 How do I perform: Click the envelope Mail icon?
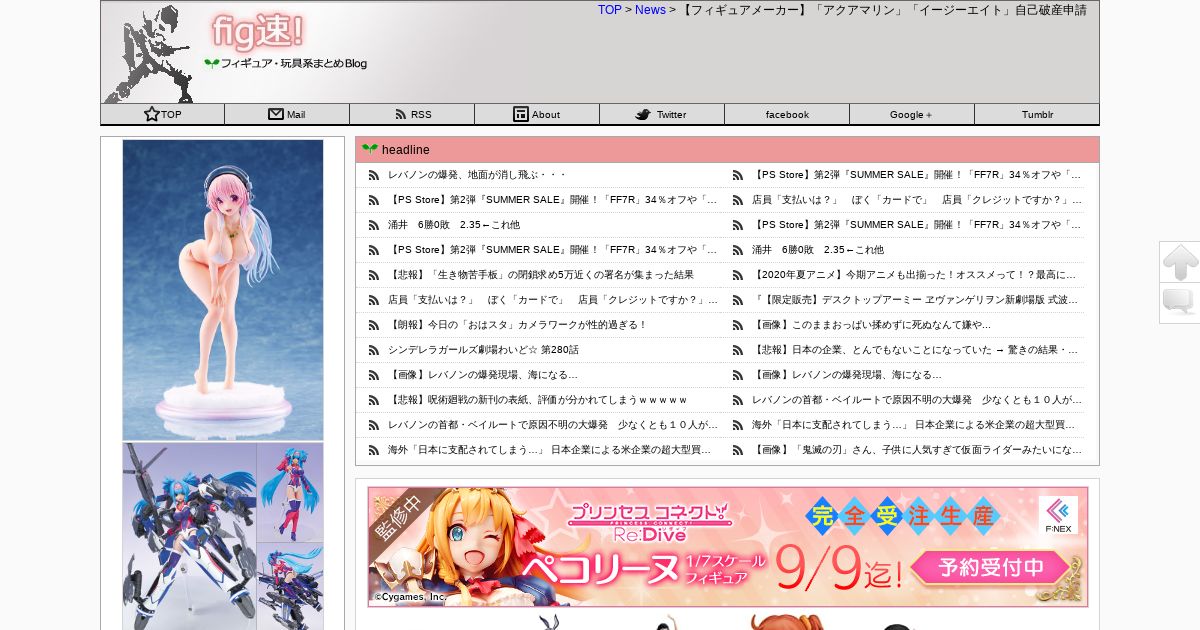pyautogui.click(x=276, y=114)
